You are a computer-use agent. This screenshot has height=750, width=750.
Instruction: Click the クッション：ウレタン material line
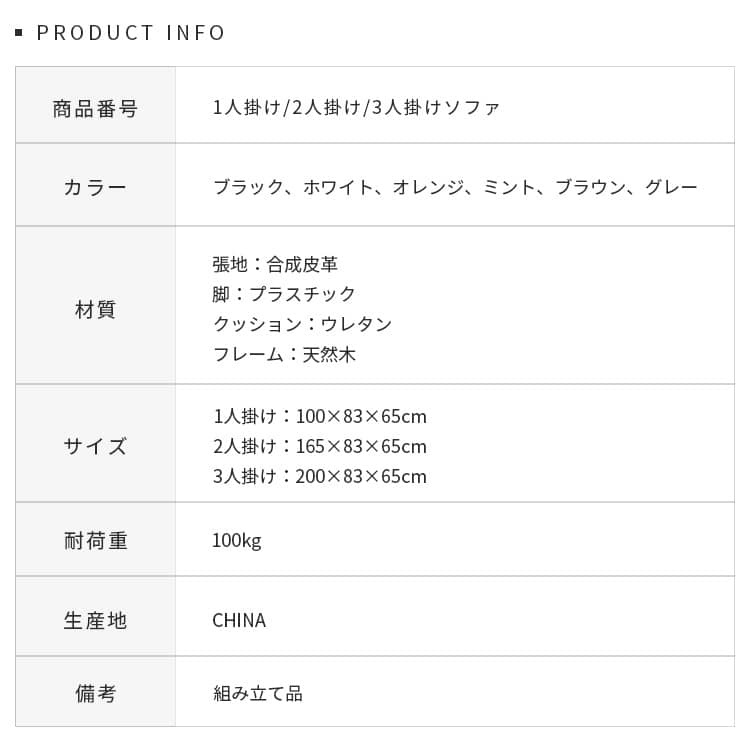point(302,324)
